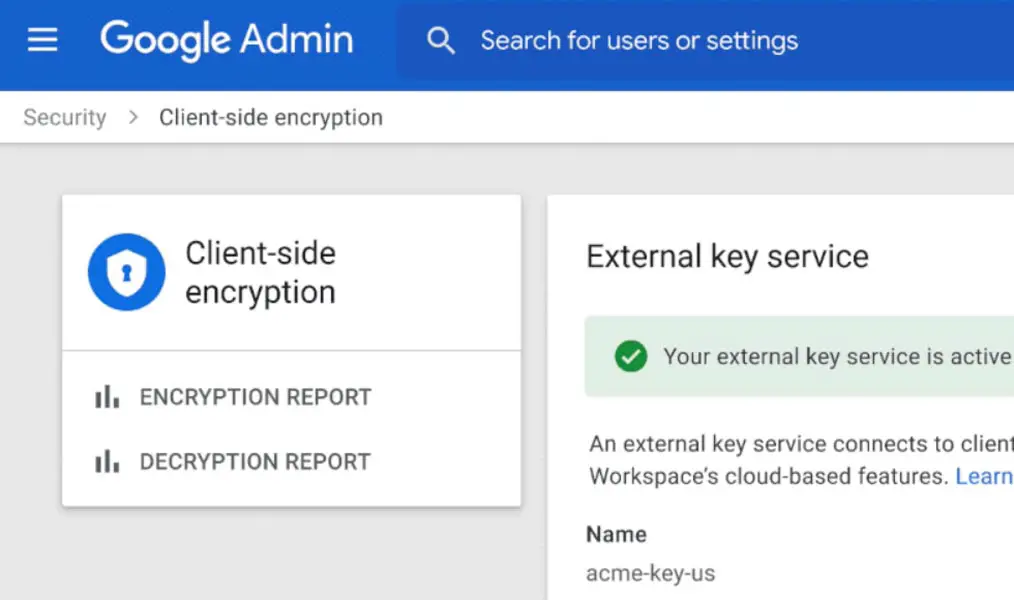Click the External key service heading

point(728,257)
